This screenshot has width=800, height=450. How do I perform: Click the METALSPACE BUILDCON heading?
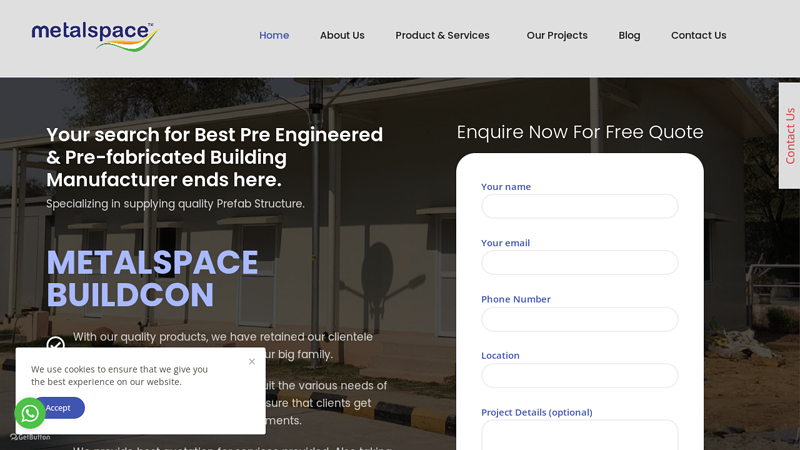152,279
